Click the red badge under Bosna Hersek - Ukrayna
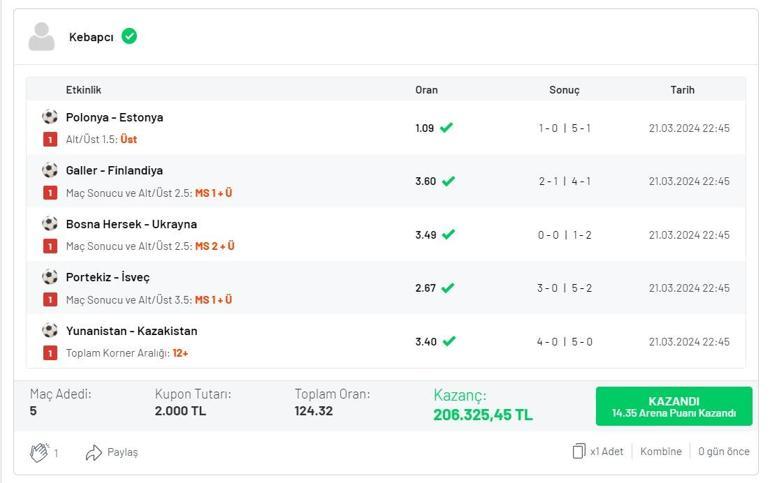This screenshot has width=770, height=483. tap(50, 246)
